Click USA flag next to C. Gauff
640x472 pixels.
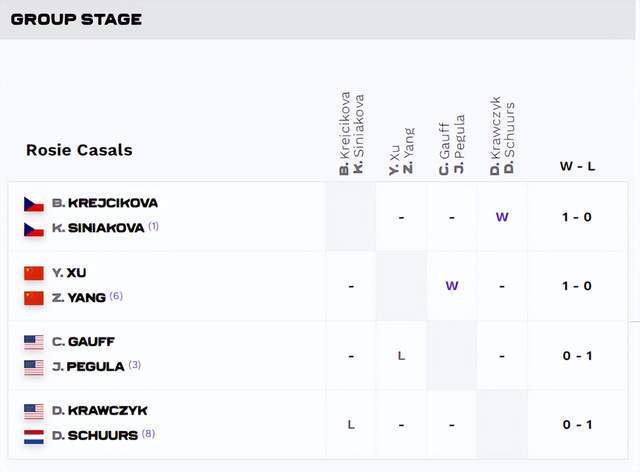pyautogui.click(x=34, y=342)
